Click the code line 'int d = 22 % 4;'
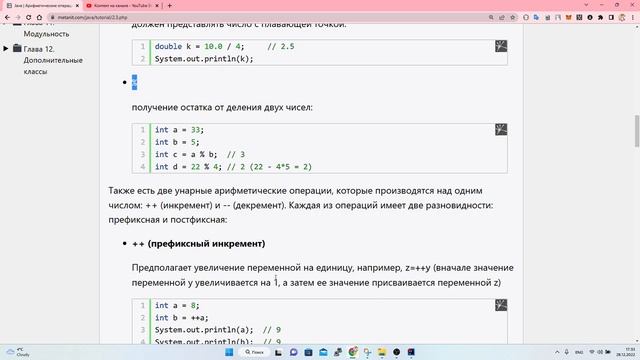640x360 pixels. [x=188, y=167]
